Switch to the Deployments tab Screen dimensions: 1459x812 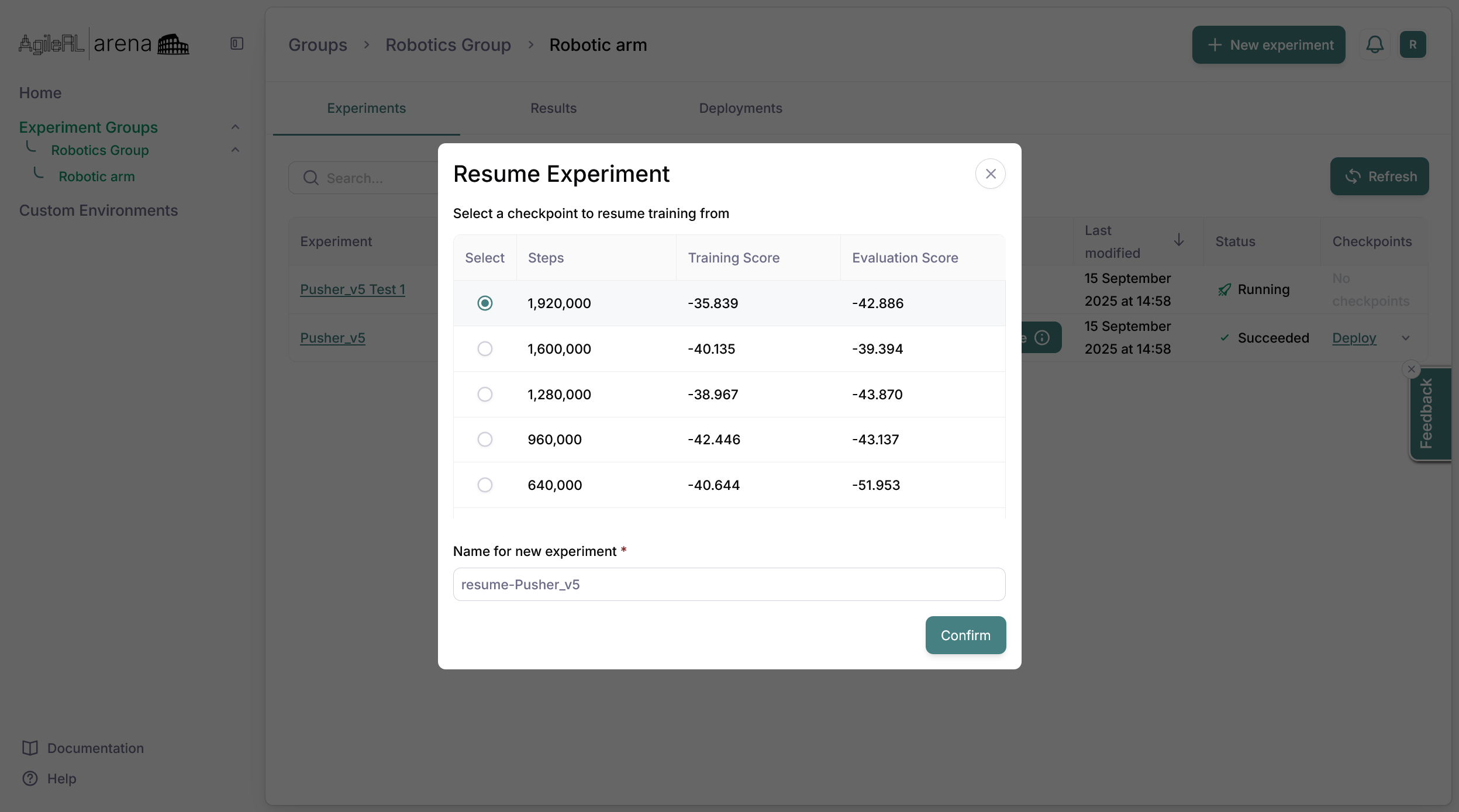(740, 108)
